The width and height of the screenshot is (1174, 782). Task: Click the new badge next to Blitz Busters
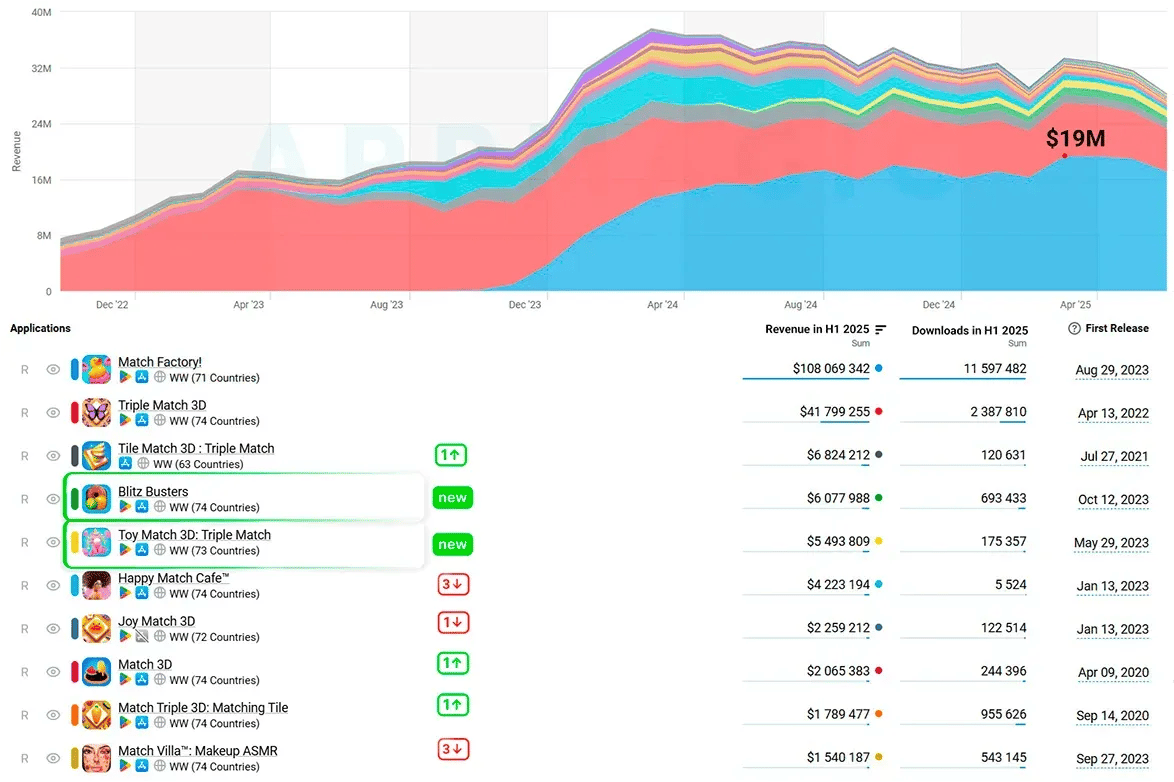(x=452, y=498)
